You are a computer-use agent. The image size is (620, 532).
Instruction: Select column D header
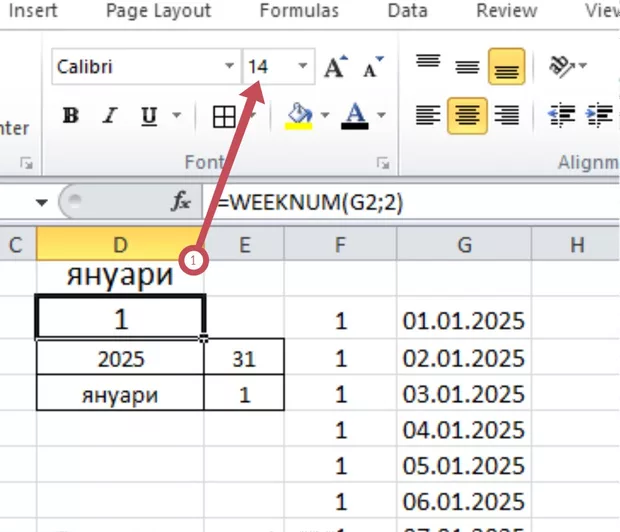tap(120, 244)
